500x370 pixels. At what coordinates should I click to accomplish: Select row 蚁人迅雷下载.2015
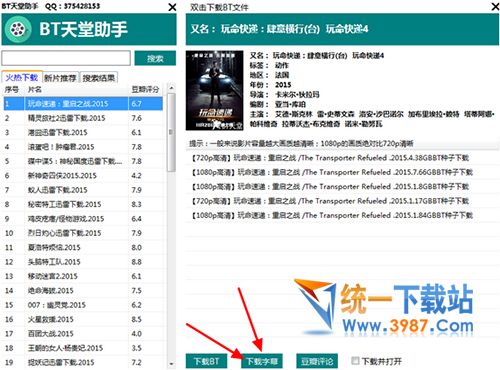coord(83,190)
